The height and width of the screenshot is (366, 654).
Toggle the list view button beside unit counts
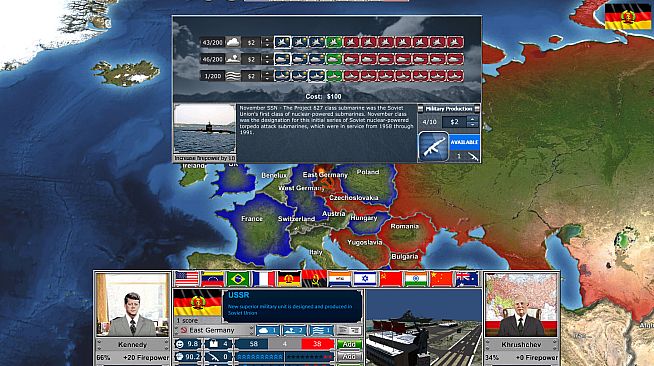tap(349, 331)
